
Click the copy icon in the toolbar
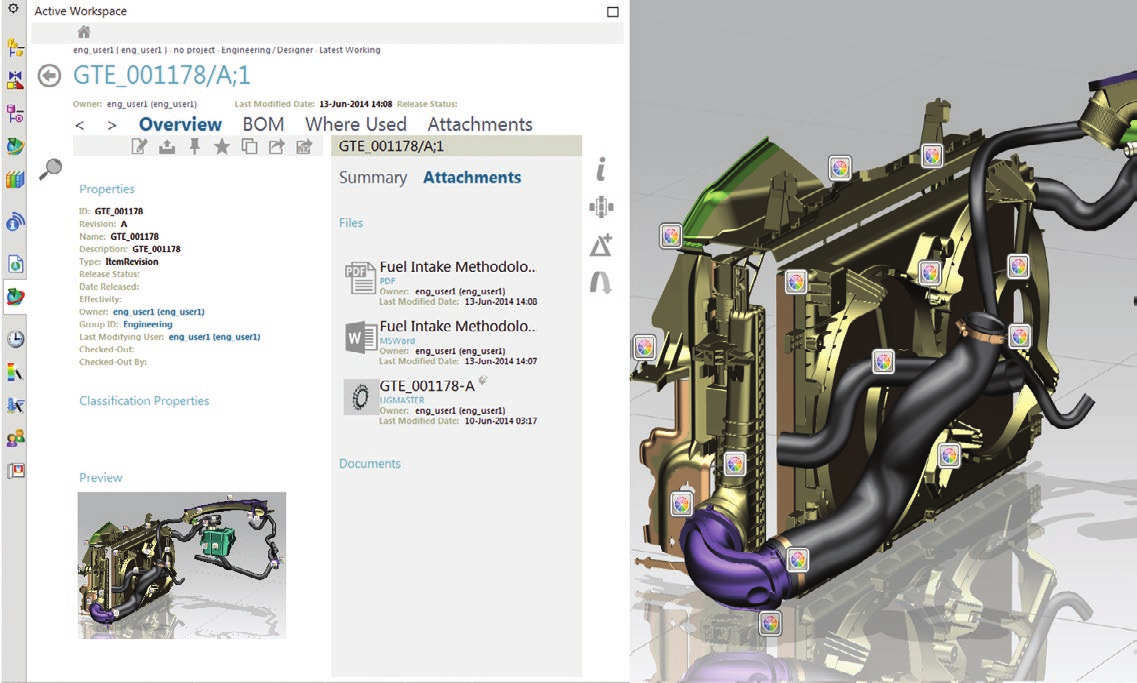click(250, 146)
